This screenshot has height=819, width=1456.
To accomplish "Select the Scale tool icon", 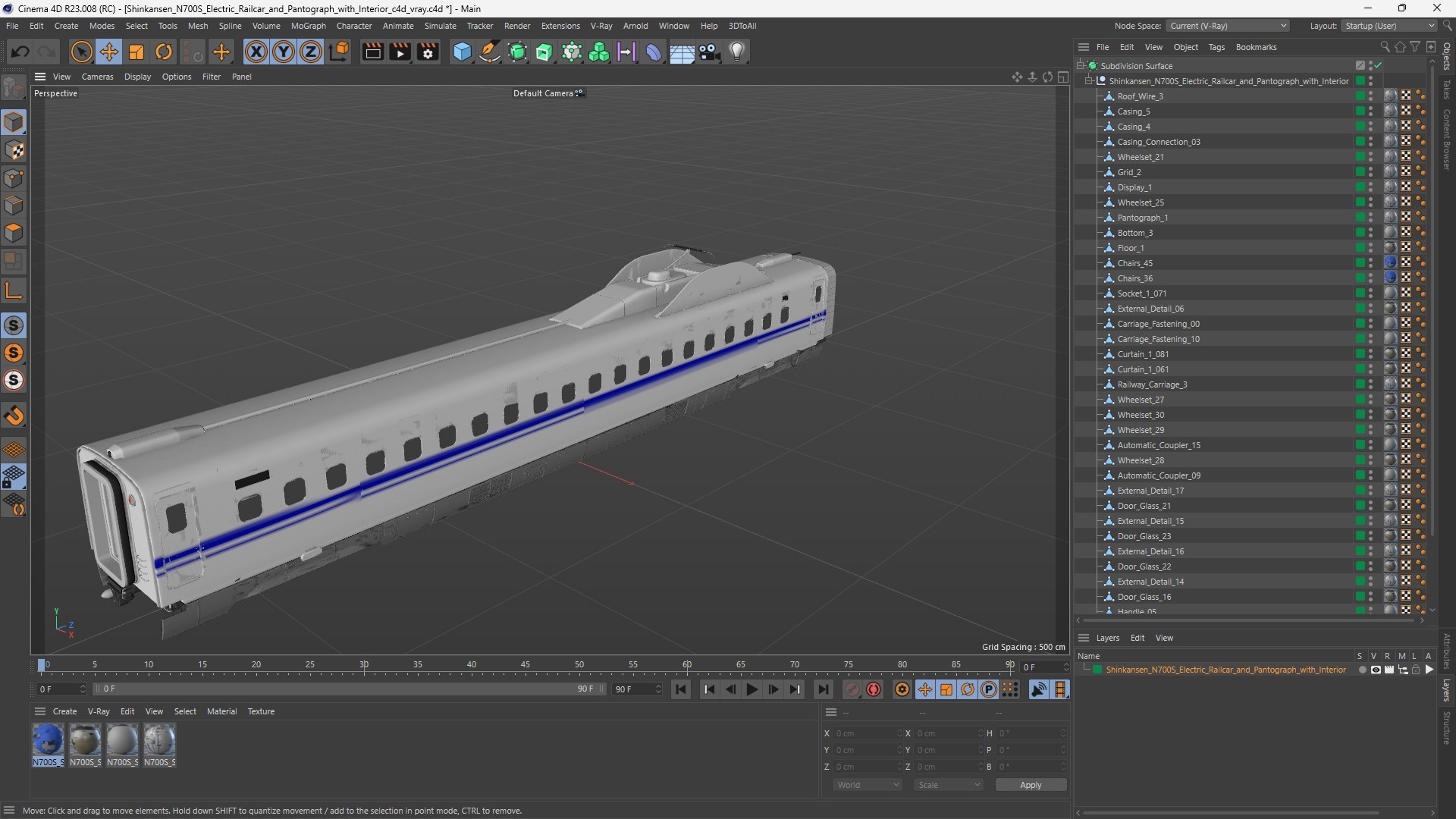I will click(136, 52).
